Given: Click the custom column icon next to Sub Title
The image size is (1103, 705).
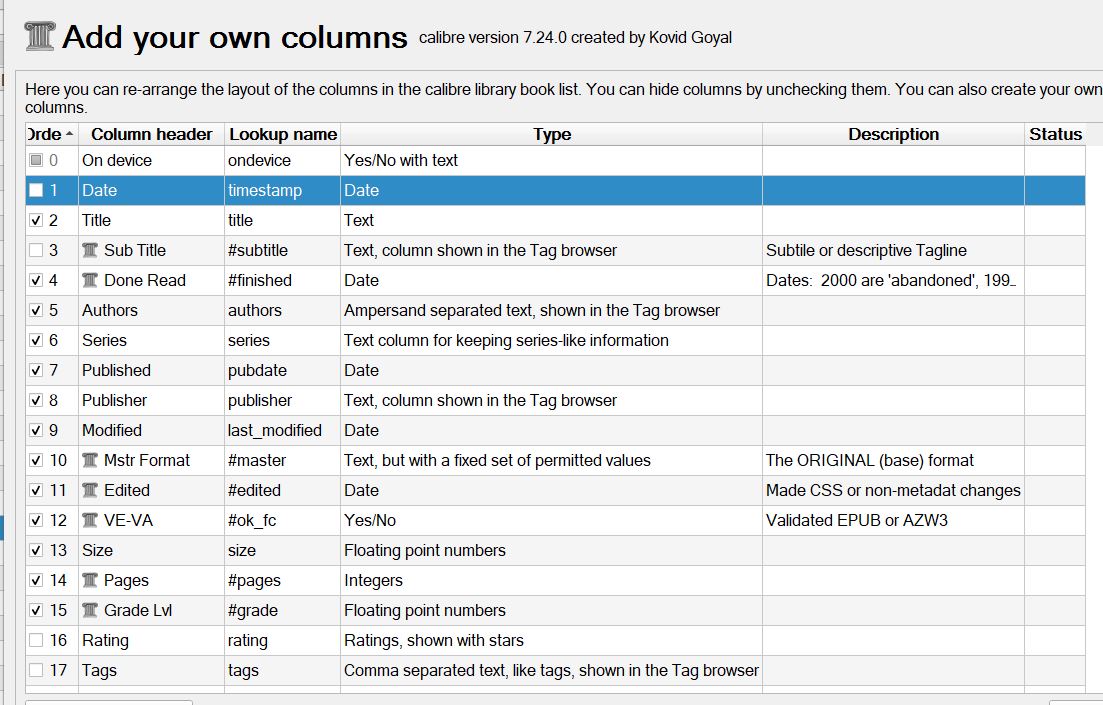Looking at the screenshot, I should 90,250.
